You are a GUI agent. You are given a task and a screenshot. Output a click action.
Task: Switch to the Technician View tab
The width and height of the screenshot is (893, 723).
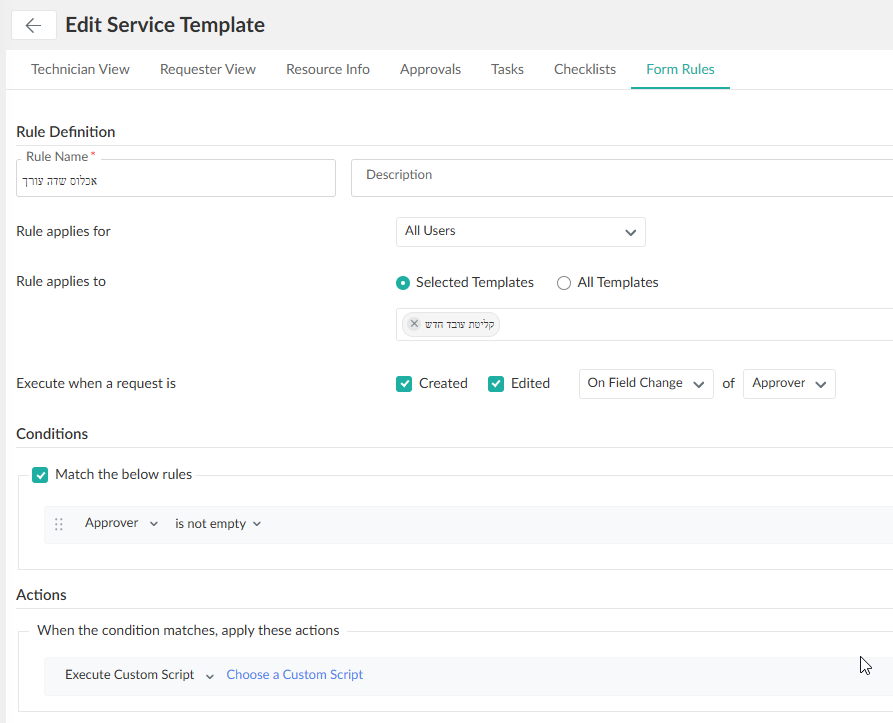[x=80, y=70]
